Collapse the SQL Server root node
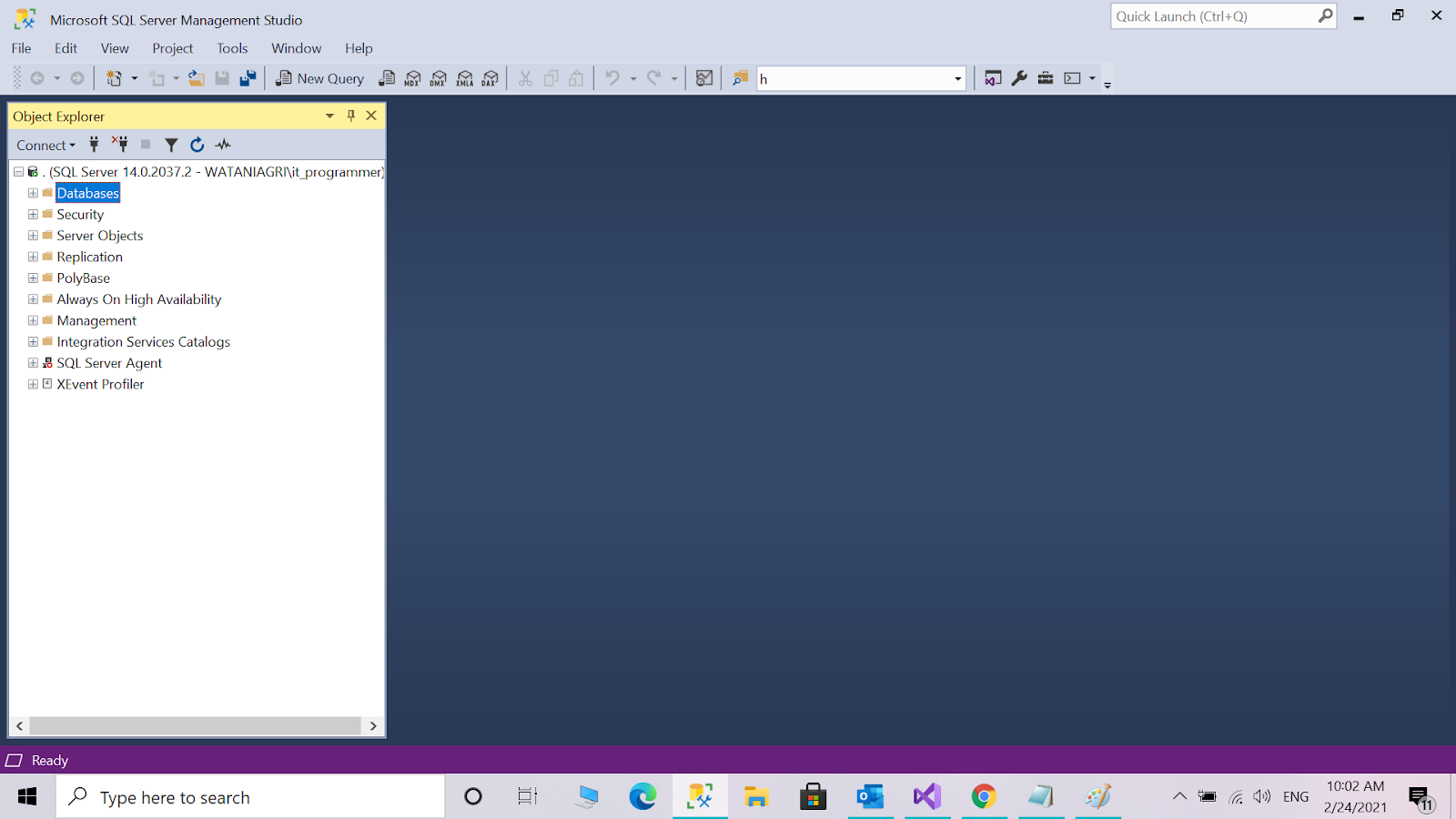The height and width of the screenshot is (819, 1456). [18, 172]
